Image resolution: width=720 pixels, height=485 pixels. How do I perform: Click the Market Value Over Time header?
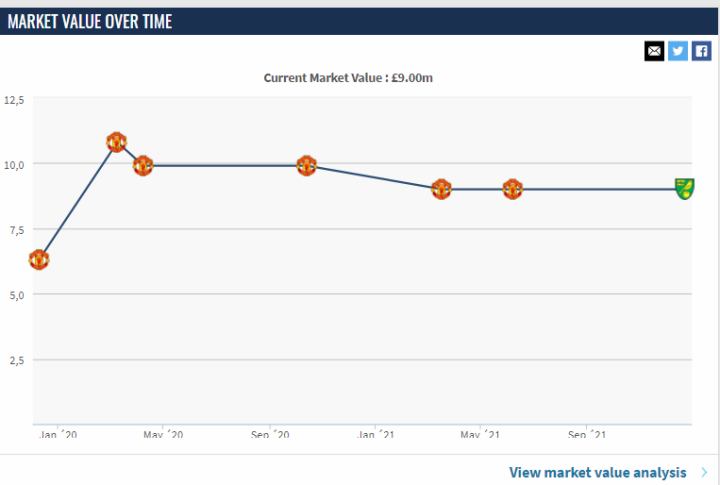tap(90, 21)
